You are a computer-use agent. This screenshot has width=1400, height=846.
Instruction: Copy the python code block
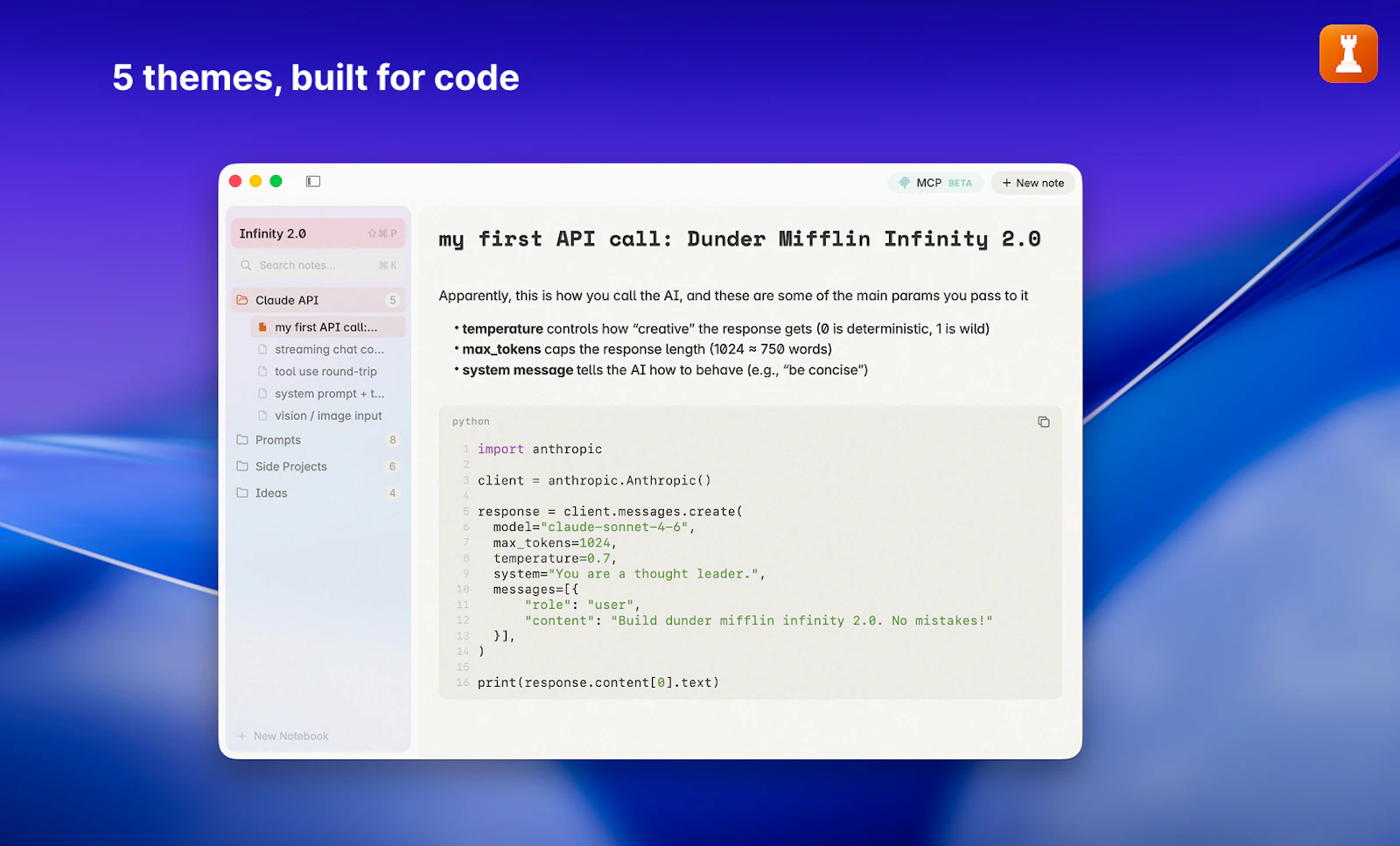click(1043, 422)
